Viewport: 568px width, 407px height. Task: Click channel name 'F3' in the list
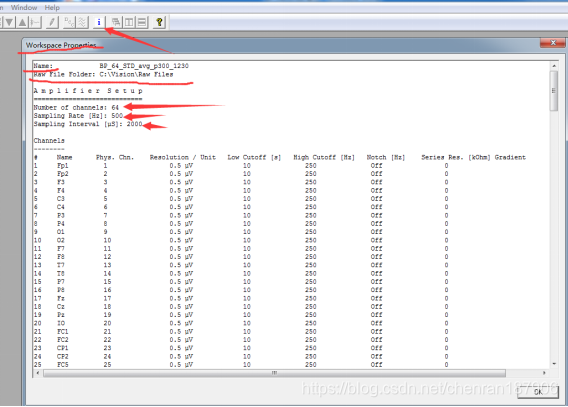(60, 182)
